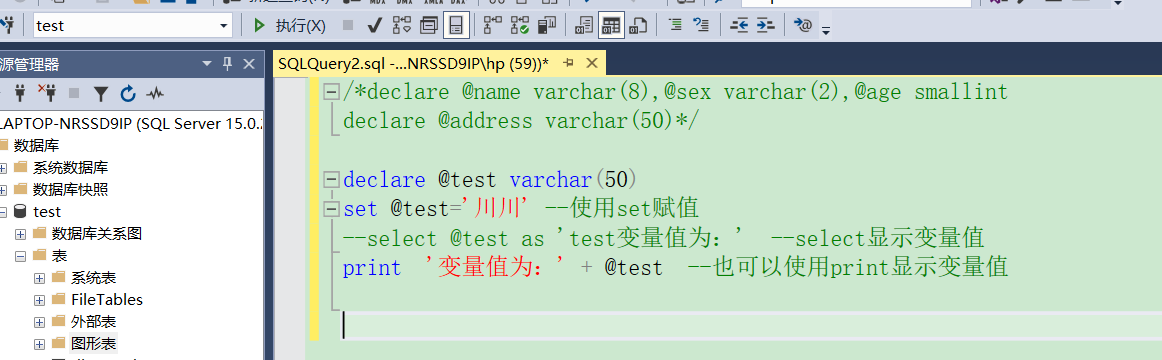Image resolution: width=1162 pixels, height=360 pixels.
Task: Expand the 数据库关系图 node
Action: [x=21, y=234]
